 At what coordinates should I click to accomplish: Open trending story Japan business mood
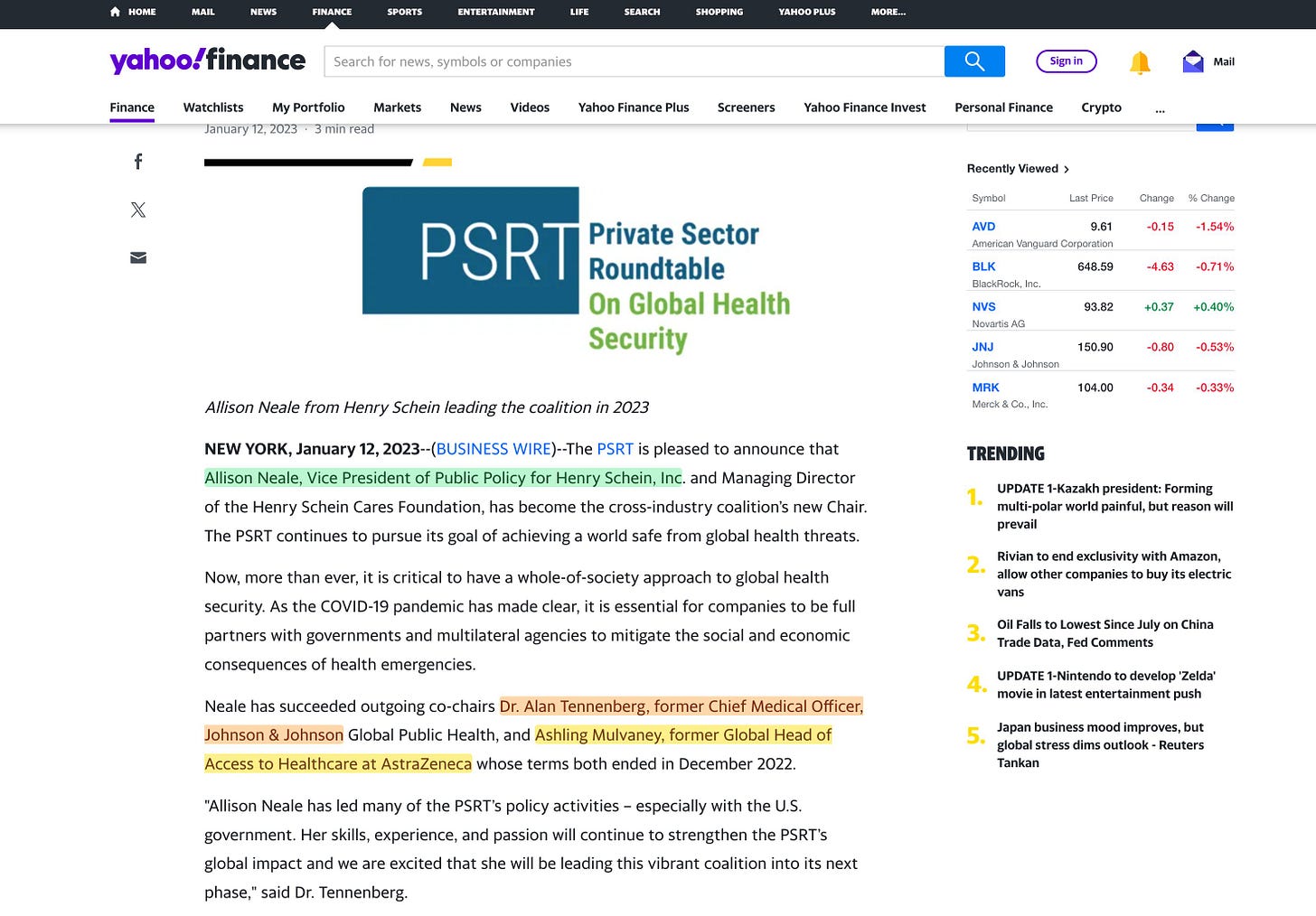[1100, 744]
